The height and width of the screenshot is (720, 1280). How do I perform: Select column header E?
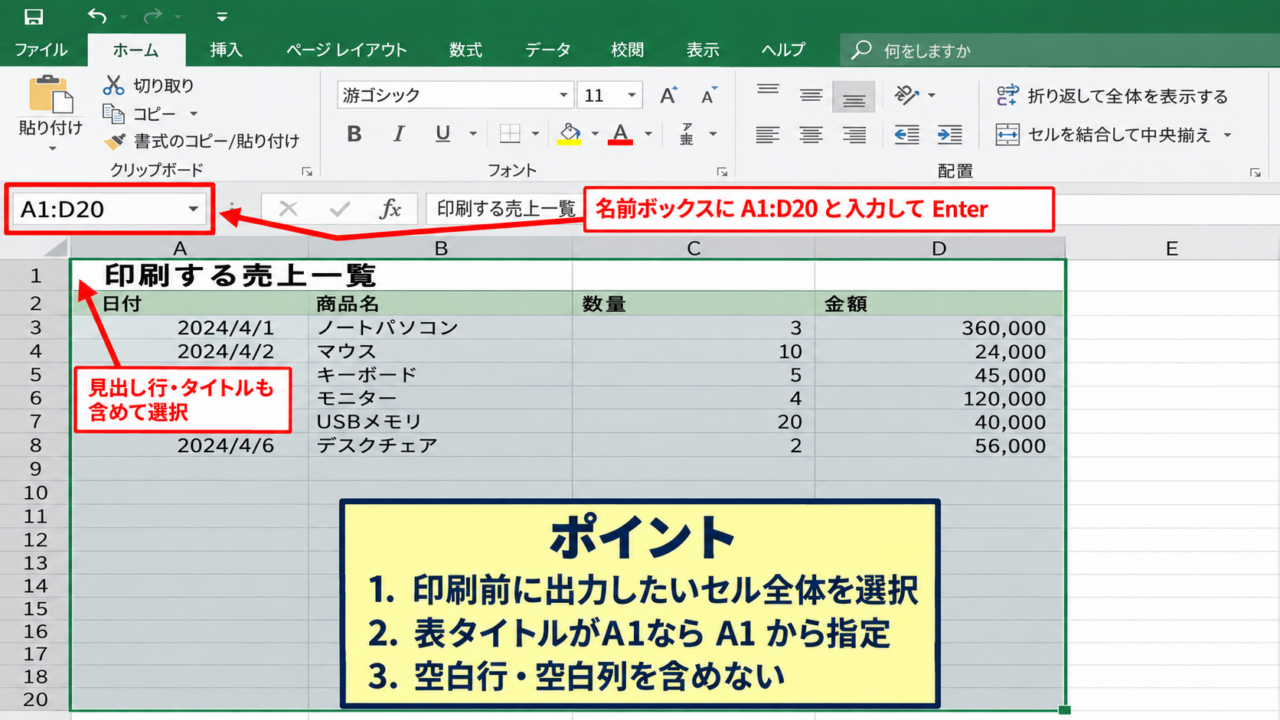tap(1171, 248)
